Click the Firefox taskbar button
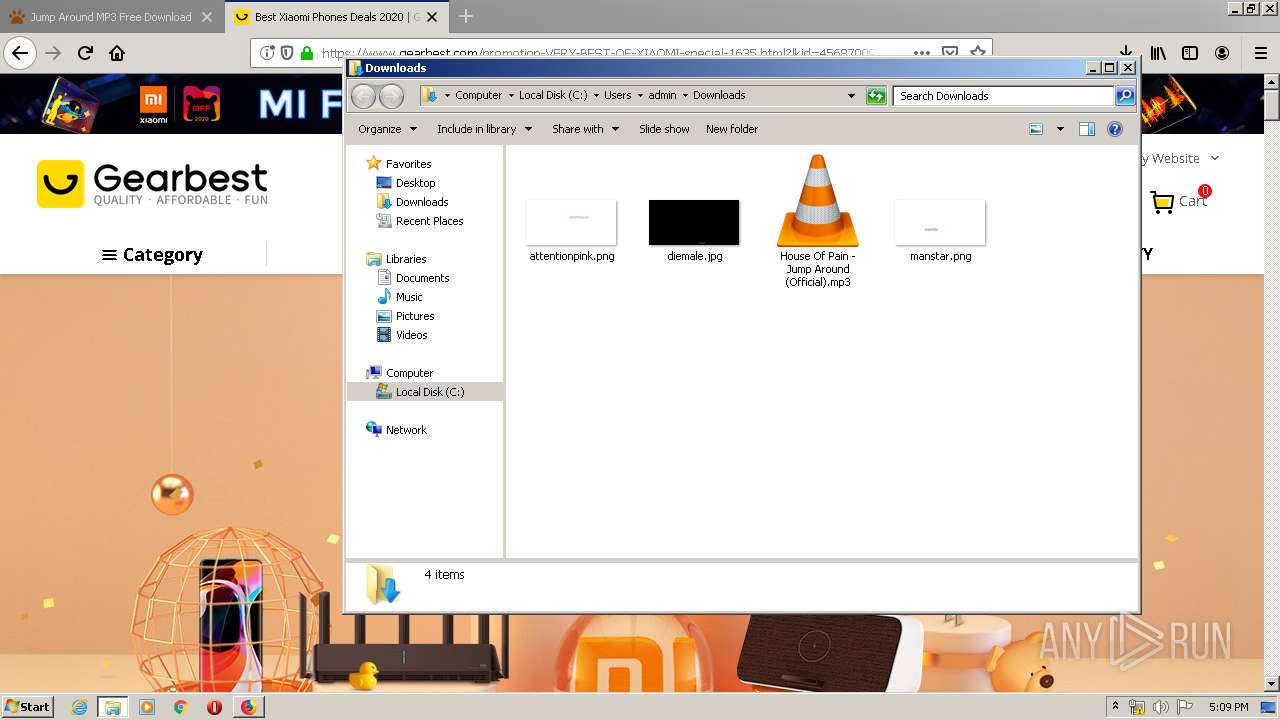 pos(248,707)
